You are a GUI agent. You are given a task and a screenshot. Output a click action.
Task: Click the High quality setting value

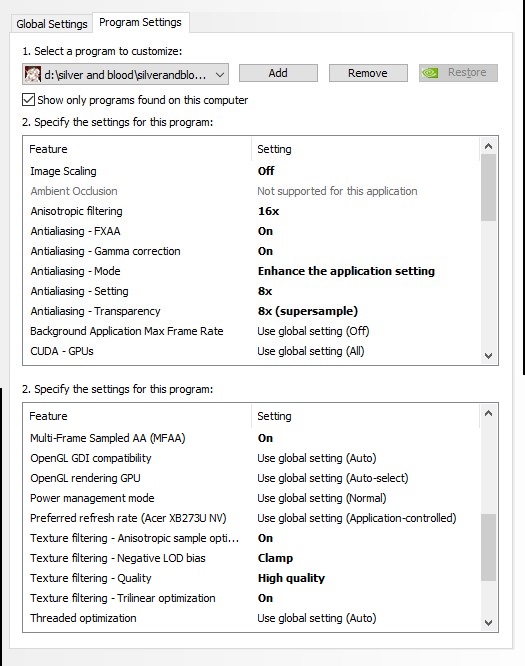tap(291, 578)
